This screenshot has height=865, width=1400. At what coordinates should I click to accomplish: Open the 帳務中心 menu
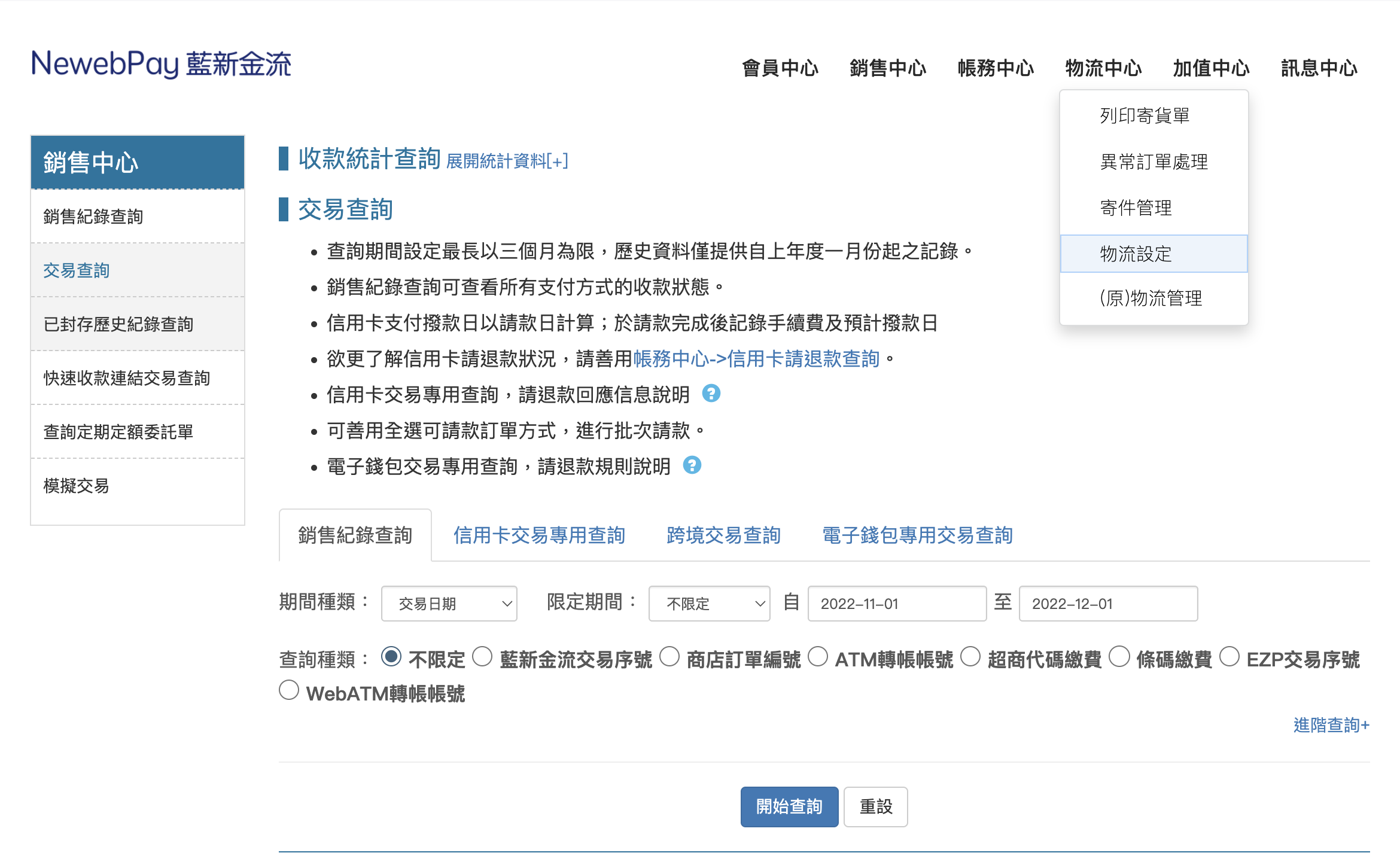[x=995, y=68]
